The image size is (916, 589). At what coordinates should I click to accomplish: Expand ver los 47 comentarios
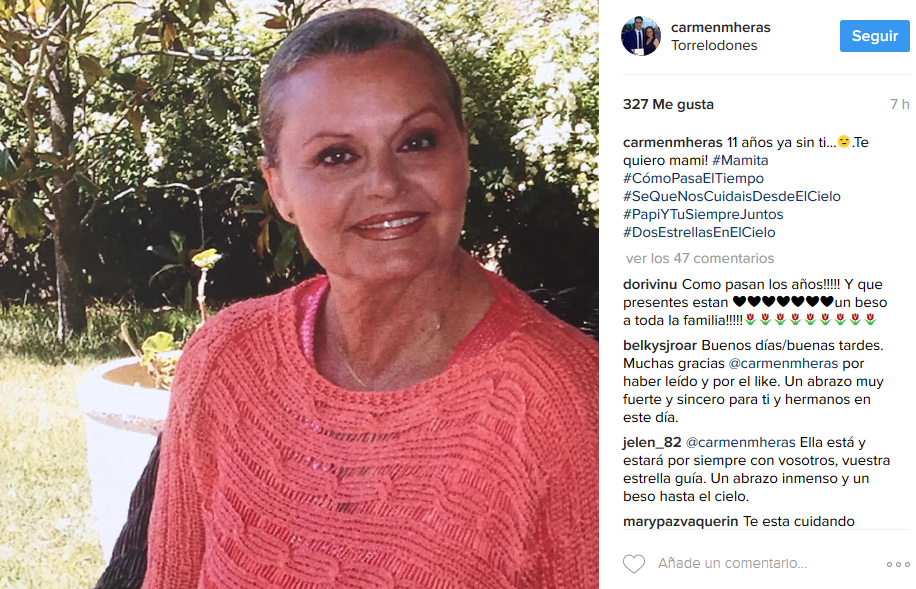[x=700, y=258]
